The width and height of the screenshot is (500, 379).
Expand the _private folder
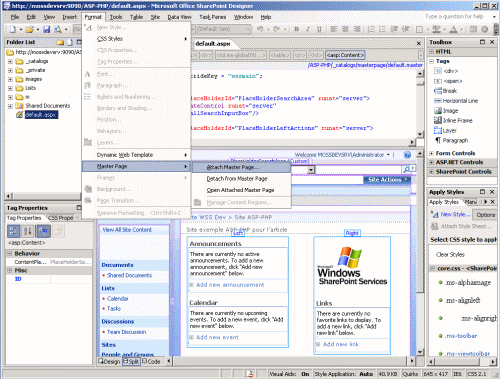[x=10, y=70]
